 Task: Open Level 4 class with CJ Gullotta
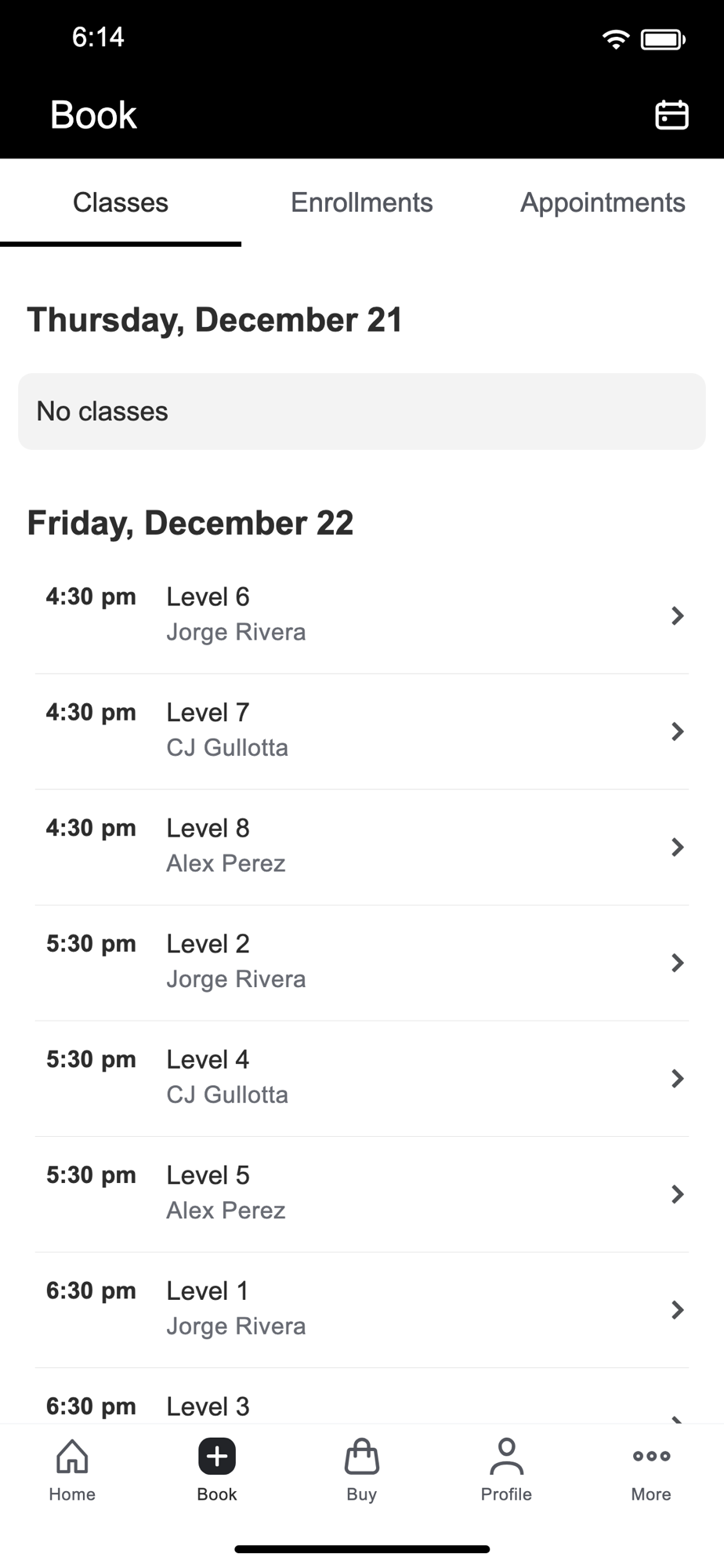point(360,1078)
